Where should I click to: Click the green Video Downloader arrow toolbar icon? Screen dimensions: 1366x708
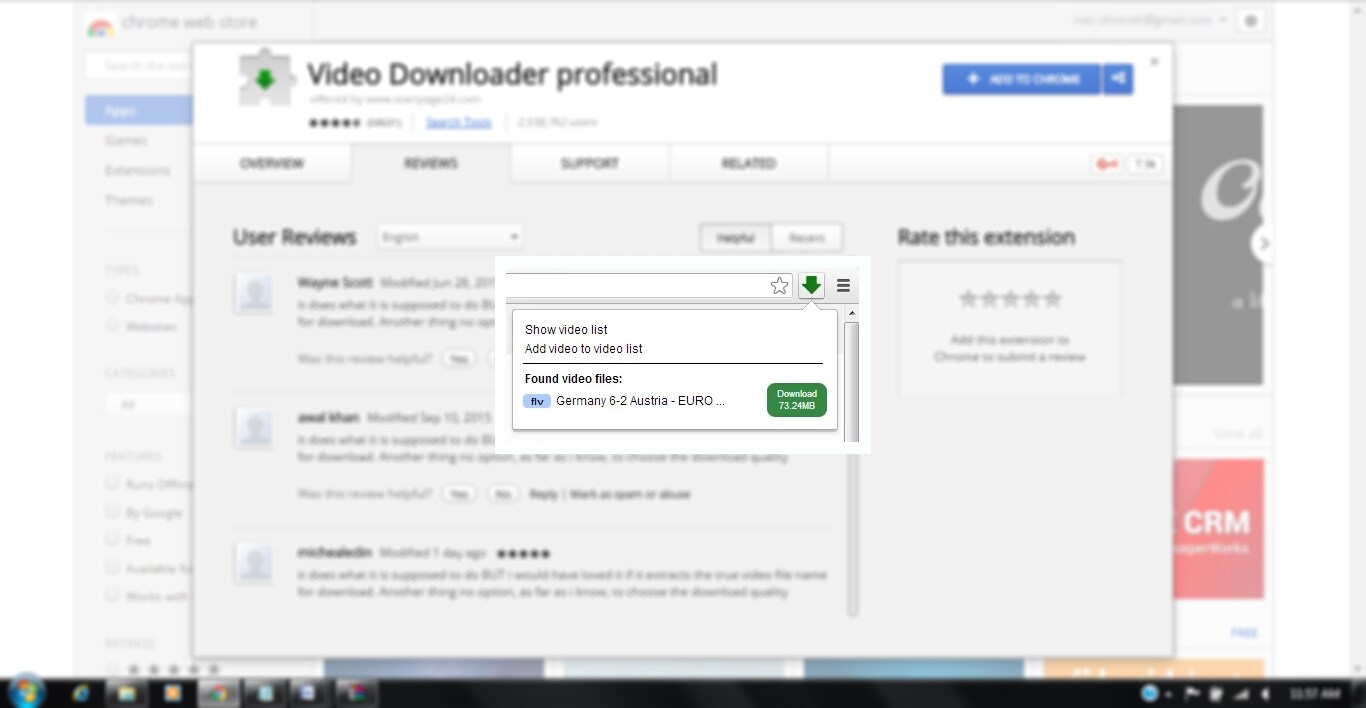tap(811, 286)
